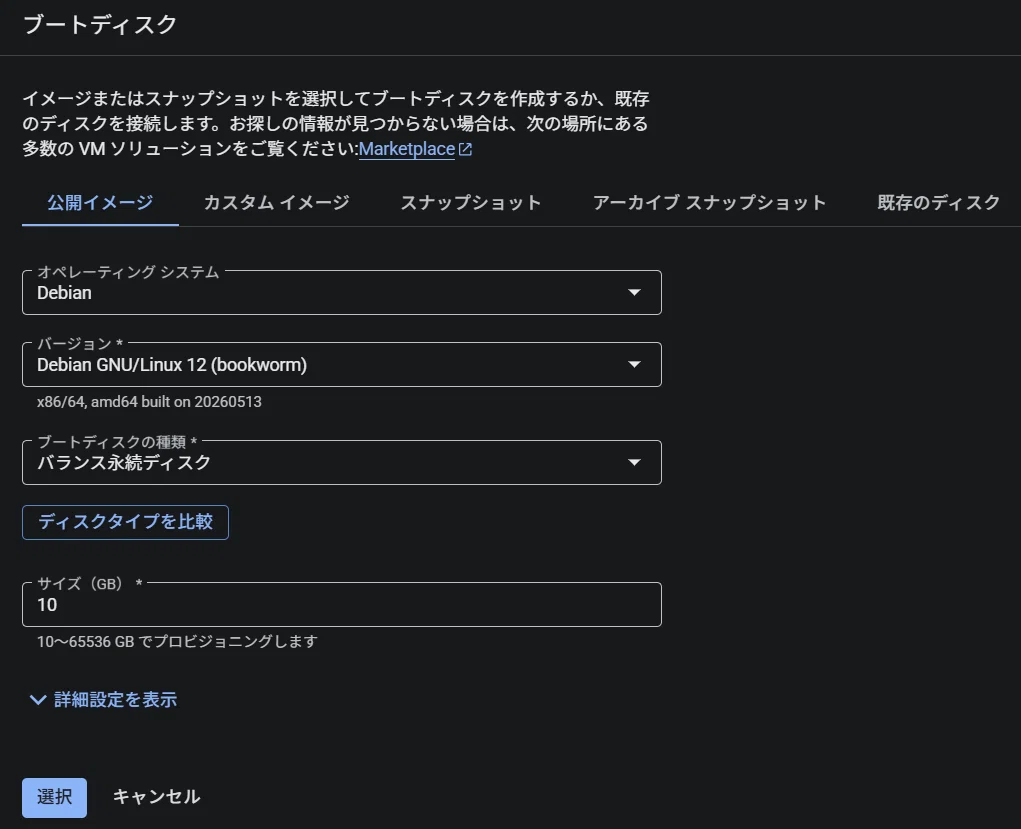Click the サイズ (GB) input field
Screen dimensions: 1021x829
342,604
